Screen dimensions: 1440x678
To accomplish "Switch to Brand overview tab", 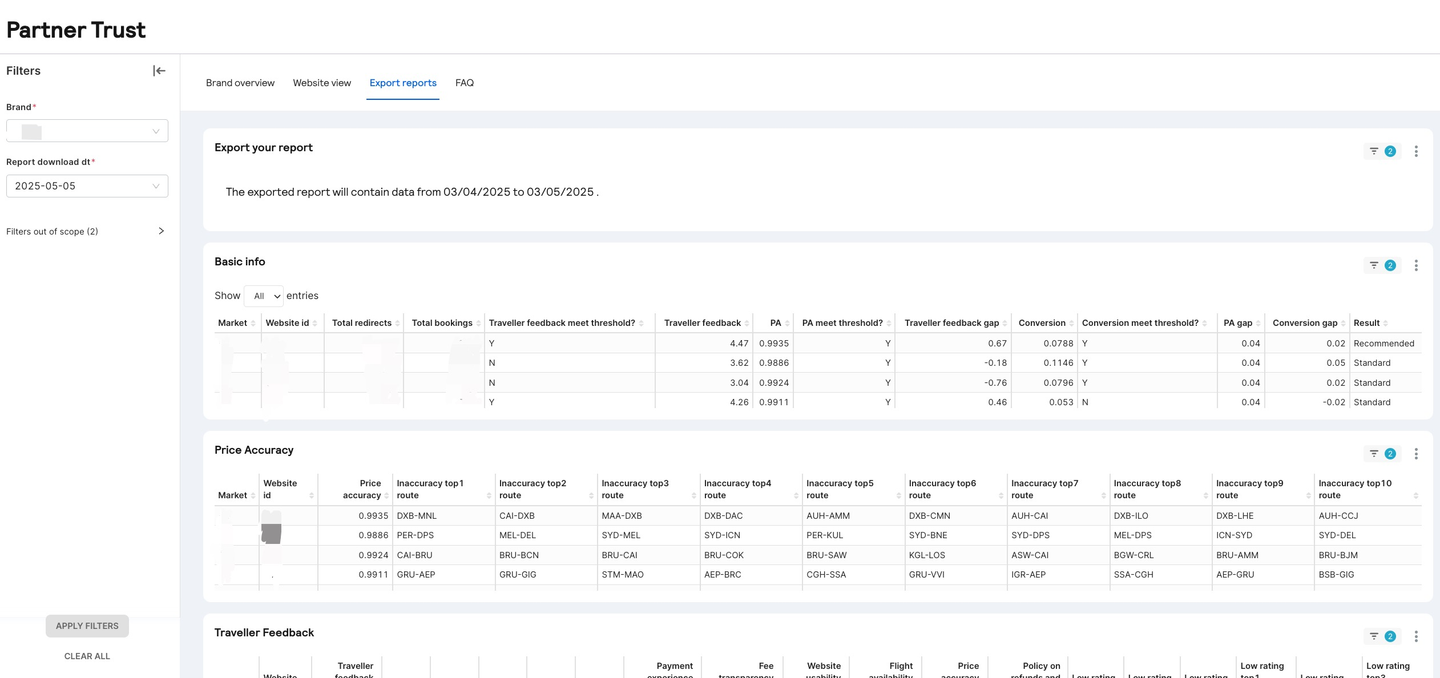I will point(240,83).
